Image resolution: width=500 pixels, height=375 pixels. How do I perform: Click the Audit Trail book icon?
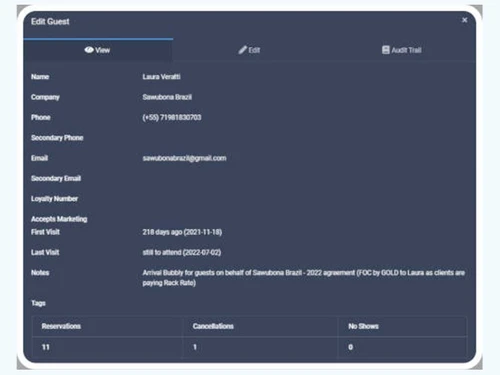[x=385, y=50]
